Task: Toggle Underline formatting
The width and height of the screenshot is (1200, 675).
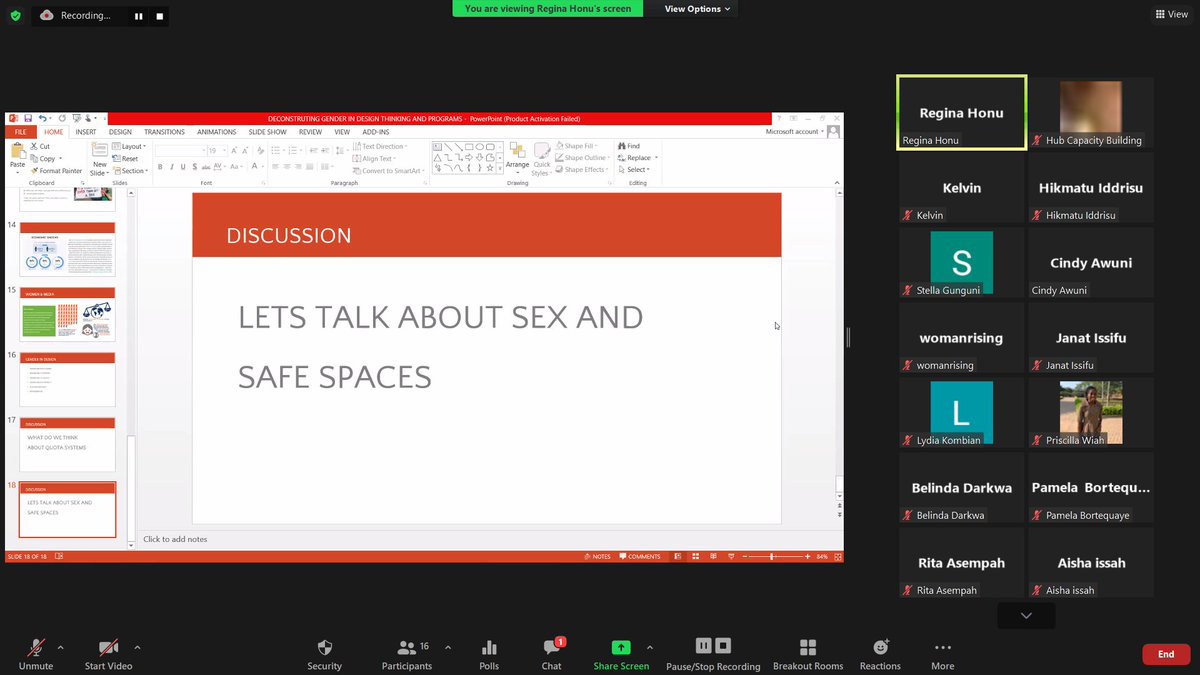Action: coord(182,167)
